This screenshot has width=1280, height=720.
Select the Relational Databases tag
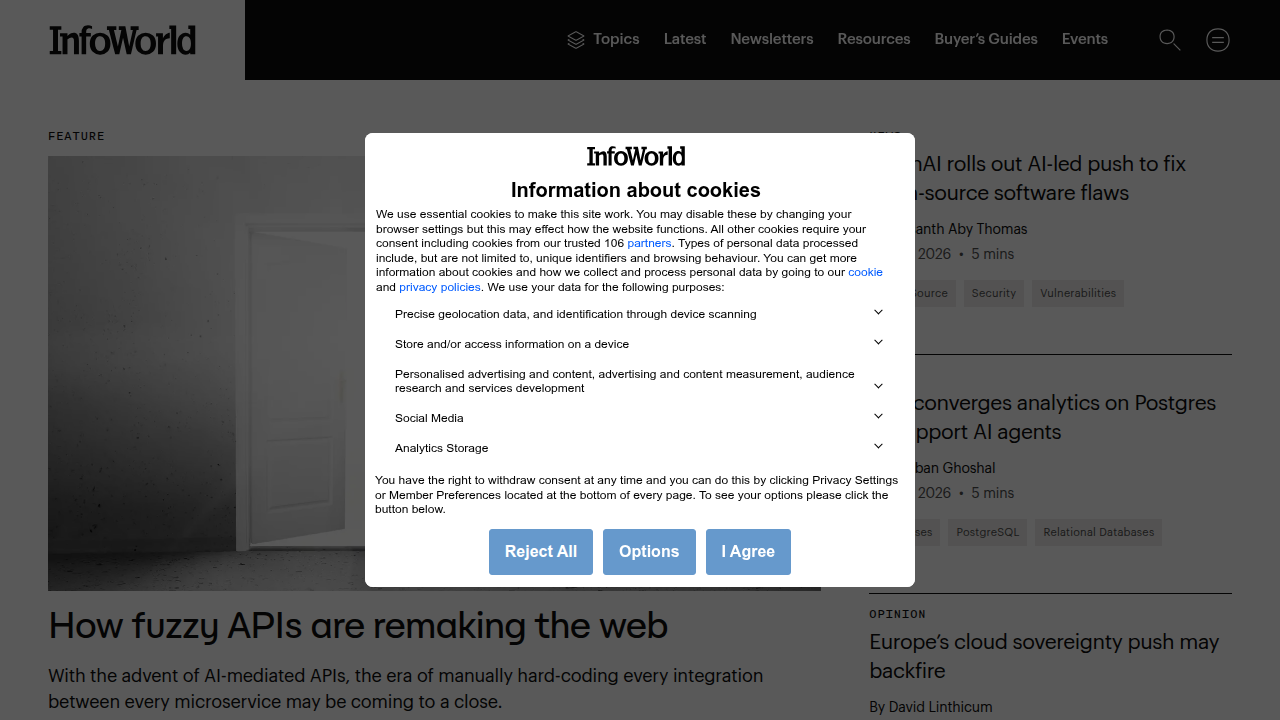click(x=1099, y=532)
